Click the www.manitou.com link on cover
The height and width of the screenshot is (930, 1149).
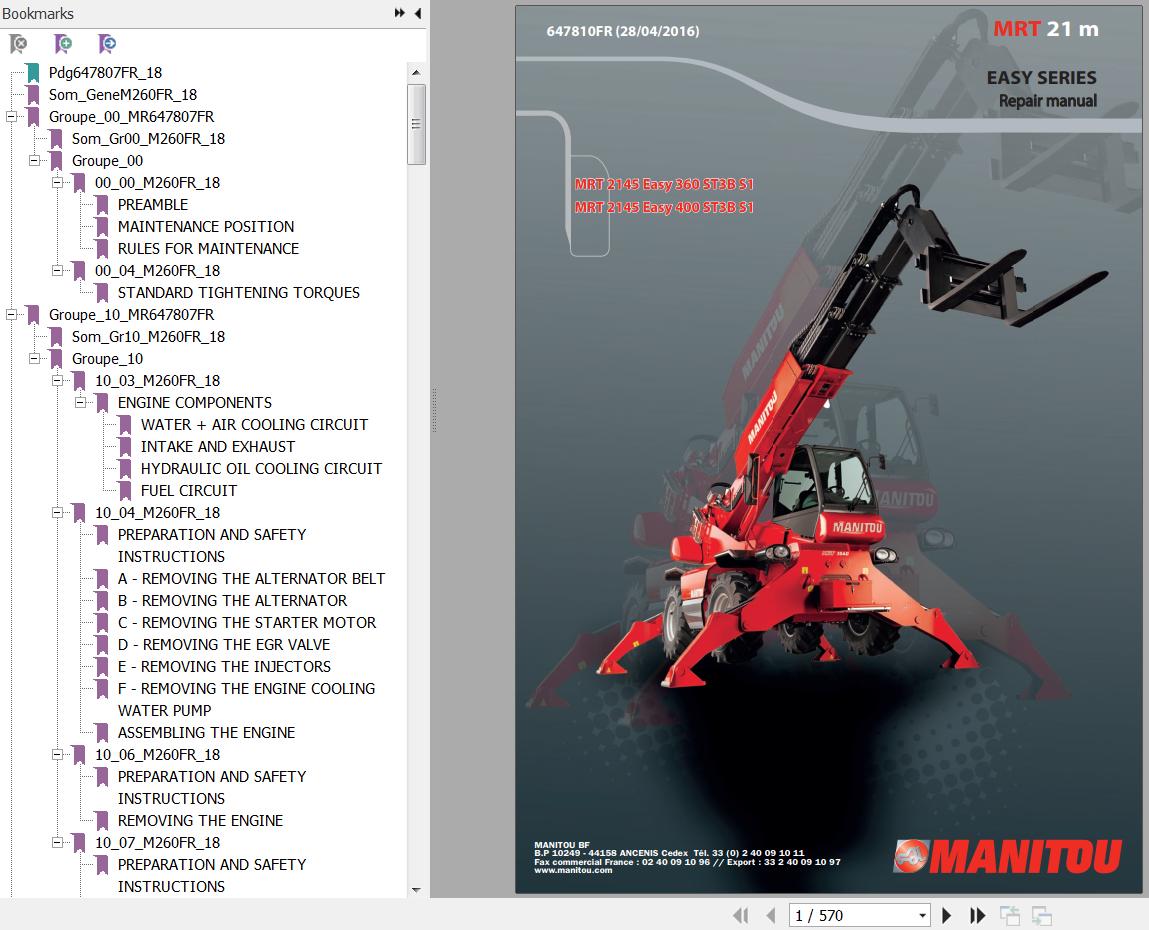(573, 870)
